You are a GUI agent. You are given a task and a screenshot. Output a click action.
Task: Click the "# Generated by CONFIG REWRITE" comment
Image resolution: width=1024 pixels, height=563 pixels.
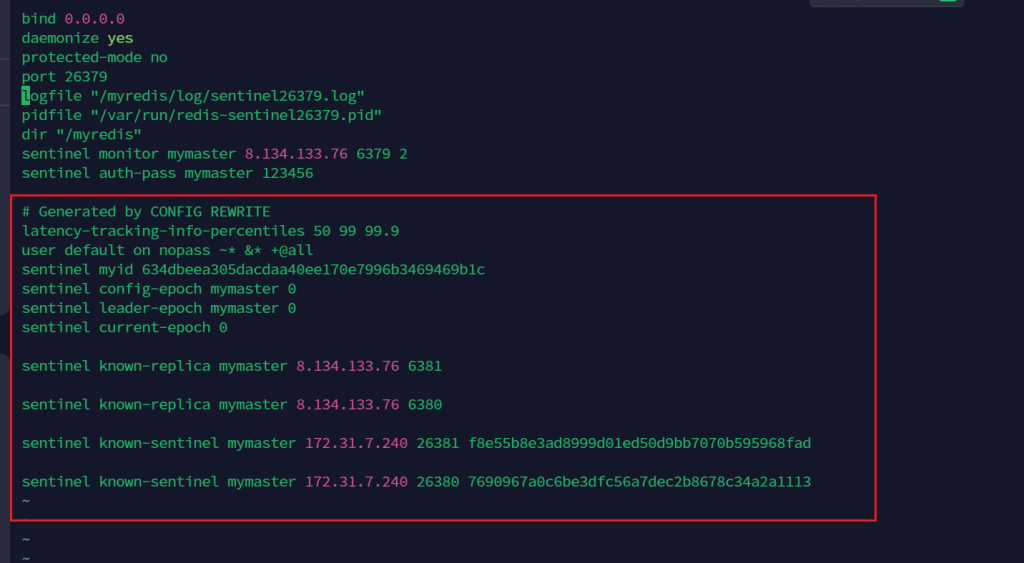[x=146, y=212]
